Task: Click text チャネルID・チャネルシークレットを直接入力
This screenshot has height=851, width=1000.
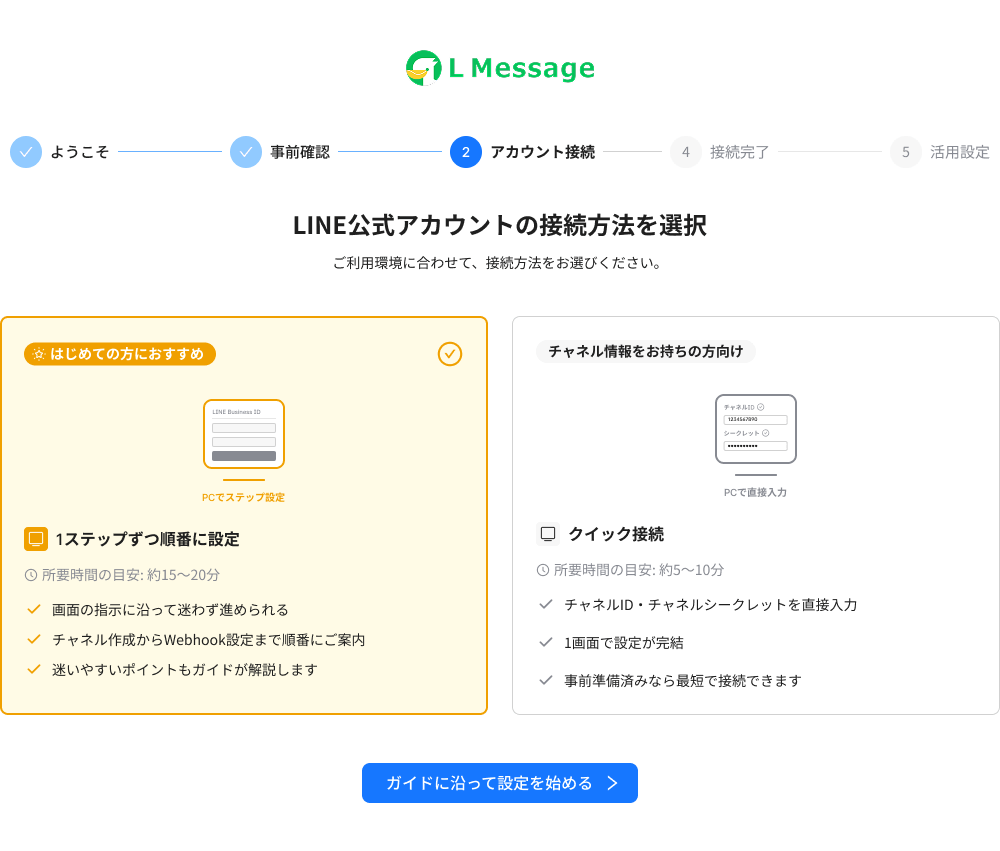Action: point(711,605)
